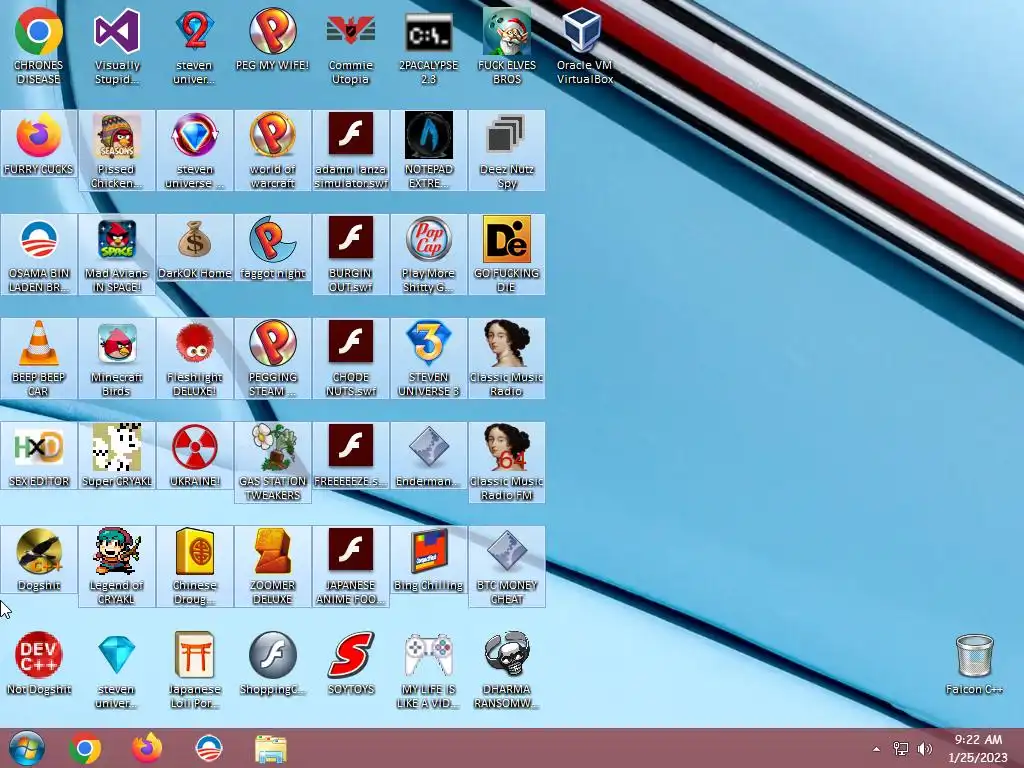Open the NOTEPAD EXTRE... desktop icon
This screenshot has width=1024, height=768.
[x=428, y=150]
